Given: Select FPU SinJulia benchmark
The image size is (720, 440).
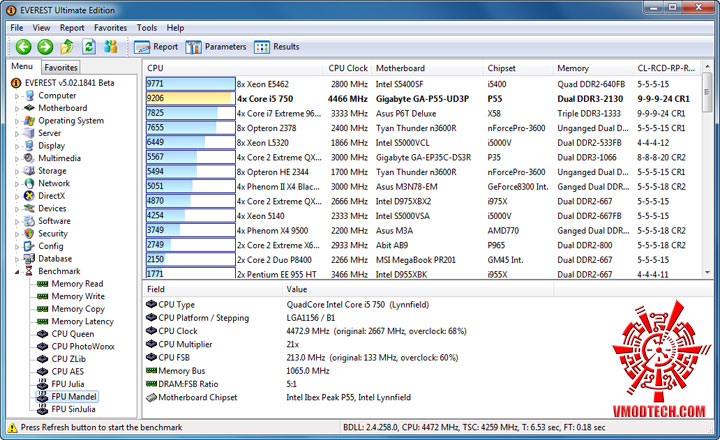Looking at the screenshot, I should [x=73, y=409].
